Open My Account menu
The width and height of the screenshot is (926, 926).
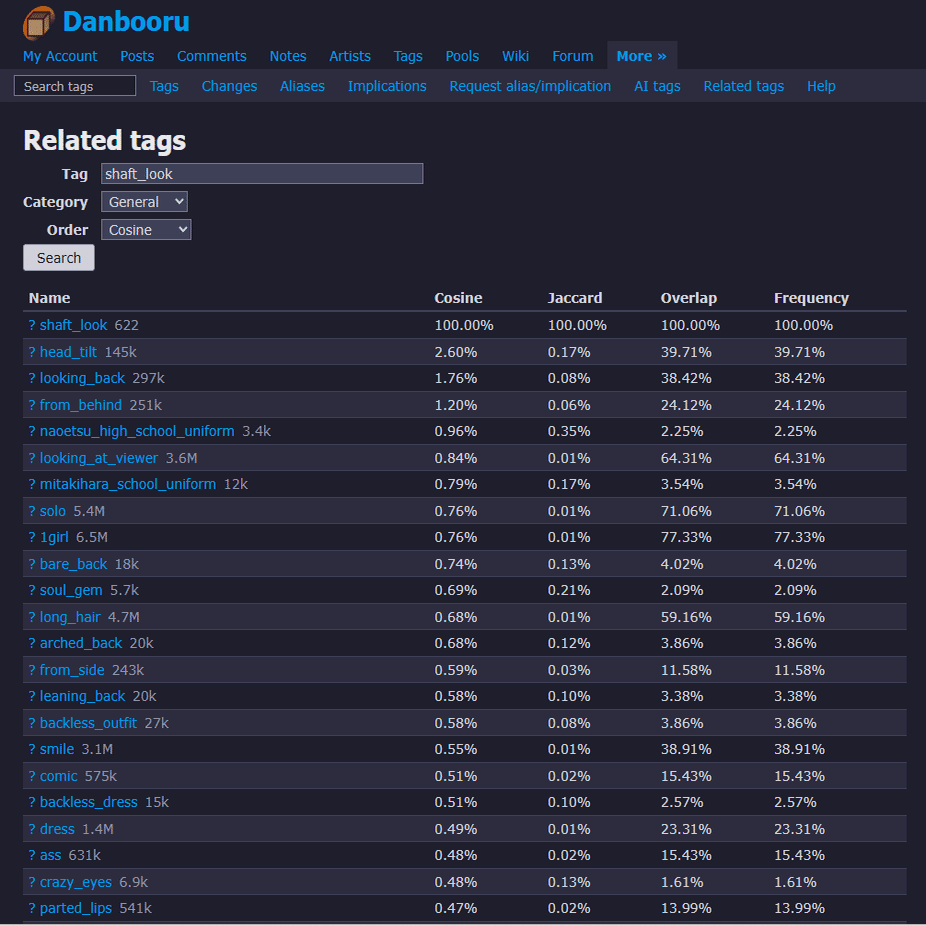pyautogui.click(x=60, y=56)
